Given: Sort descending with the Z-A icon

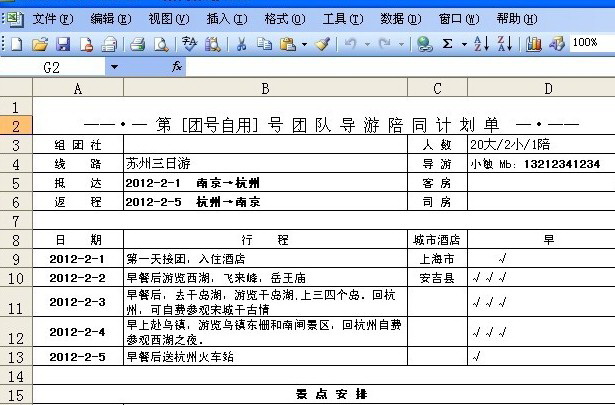Looking at the screenshot, I should click(505, 44).
